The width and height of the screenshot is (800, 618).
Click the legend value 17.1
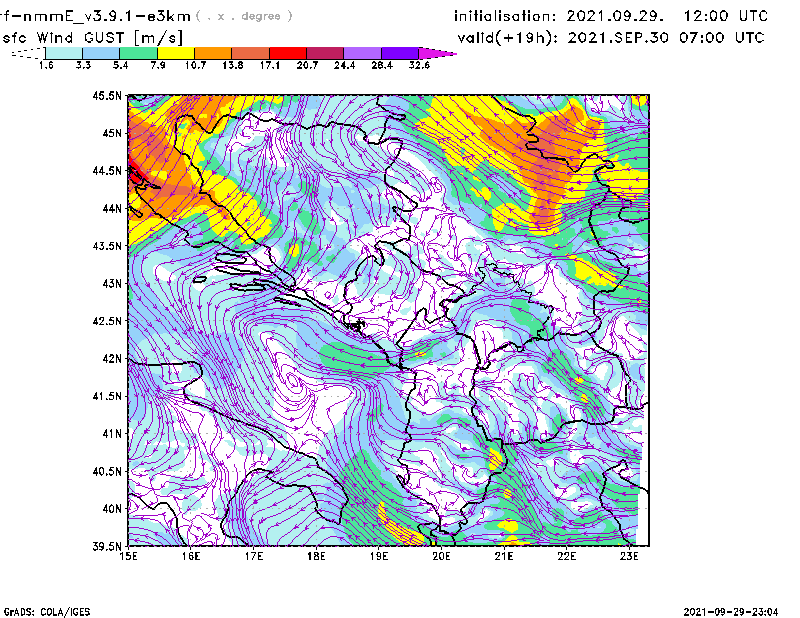click(270, 65)
